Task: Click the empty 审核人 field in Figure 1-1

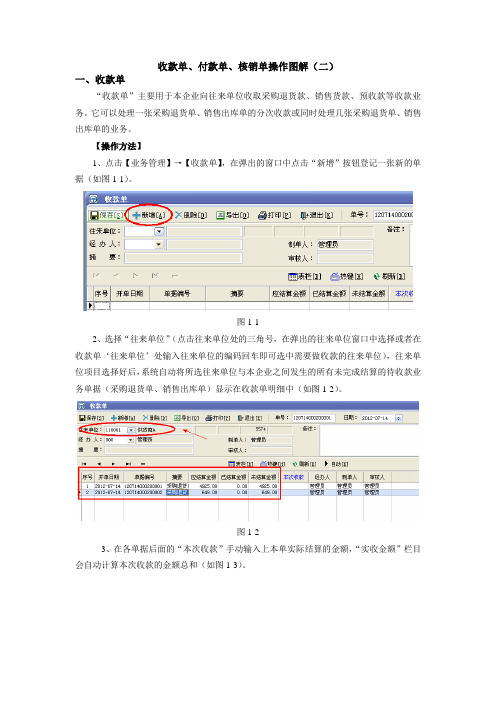Action: click(345, 258)
